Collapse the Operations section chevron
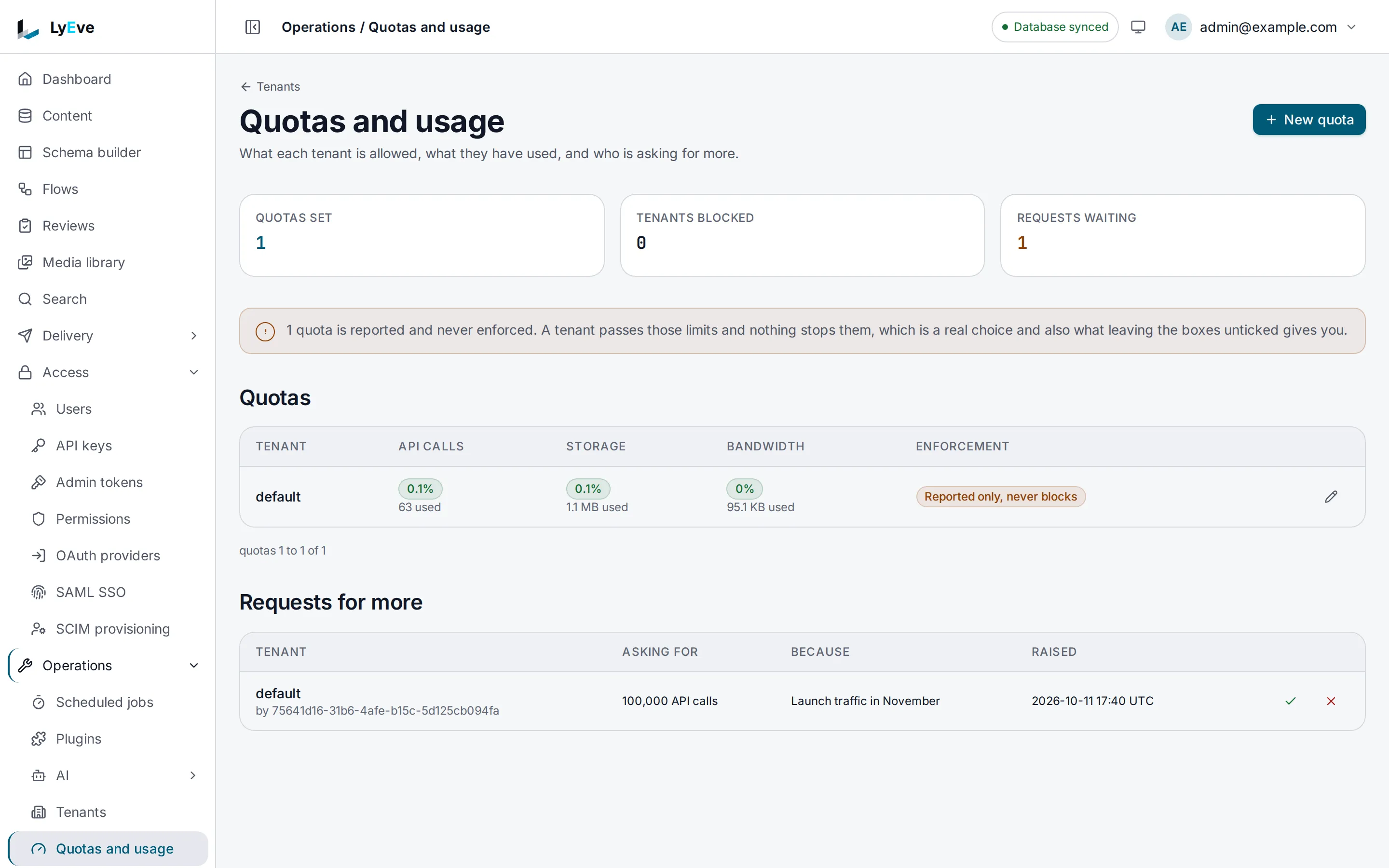 tap(193, 665)
